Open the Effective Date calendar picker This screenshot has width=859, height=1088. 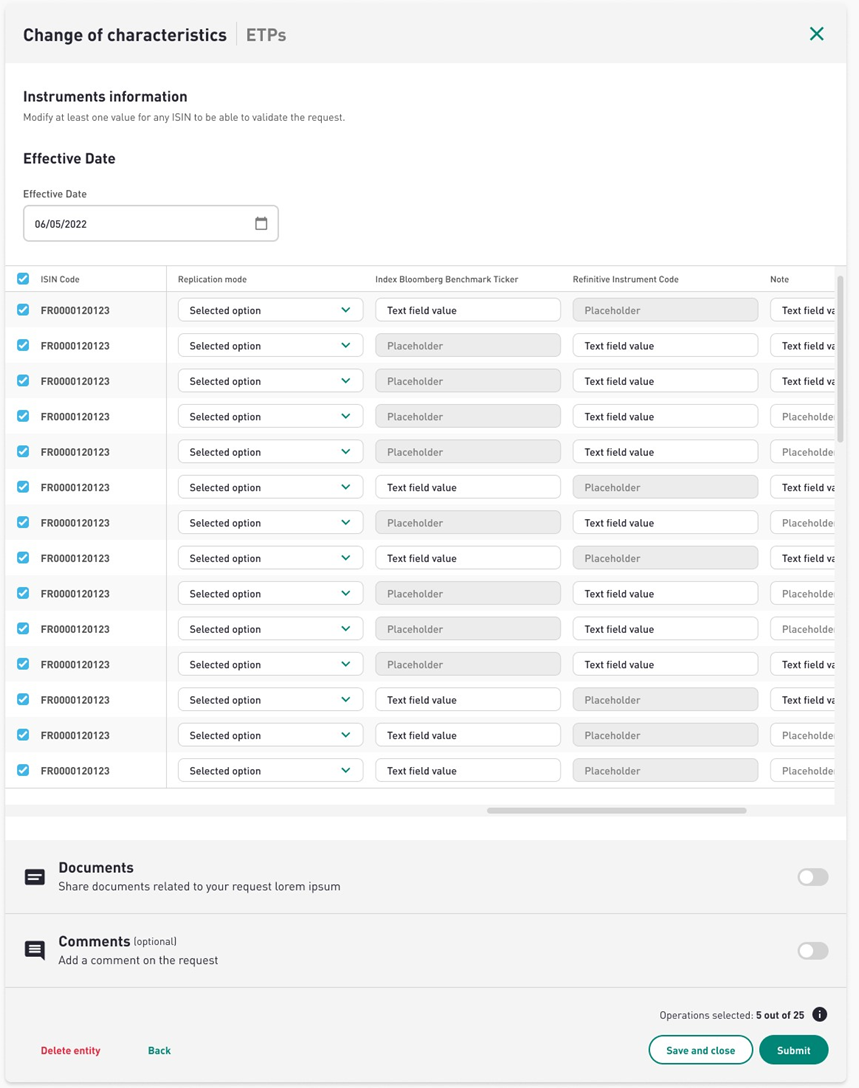coord(261,224)
